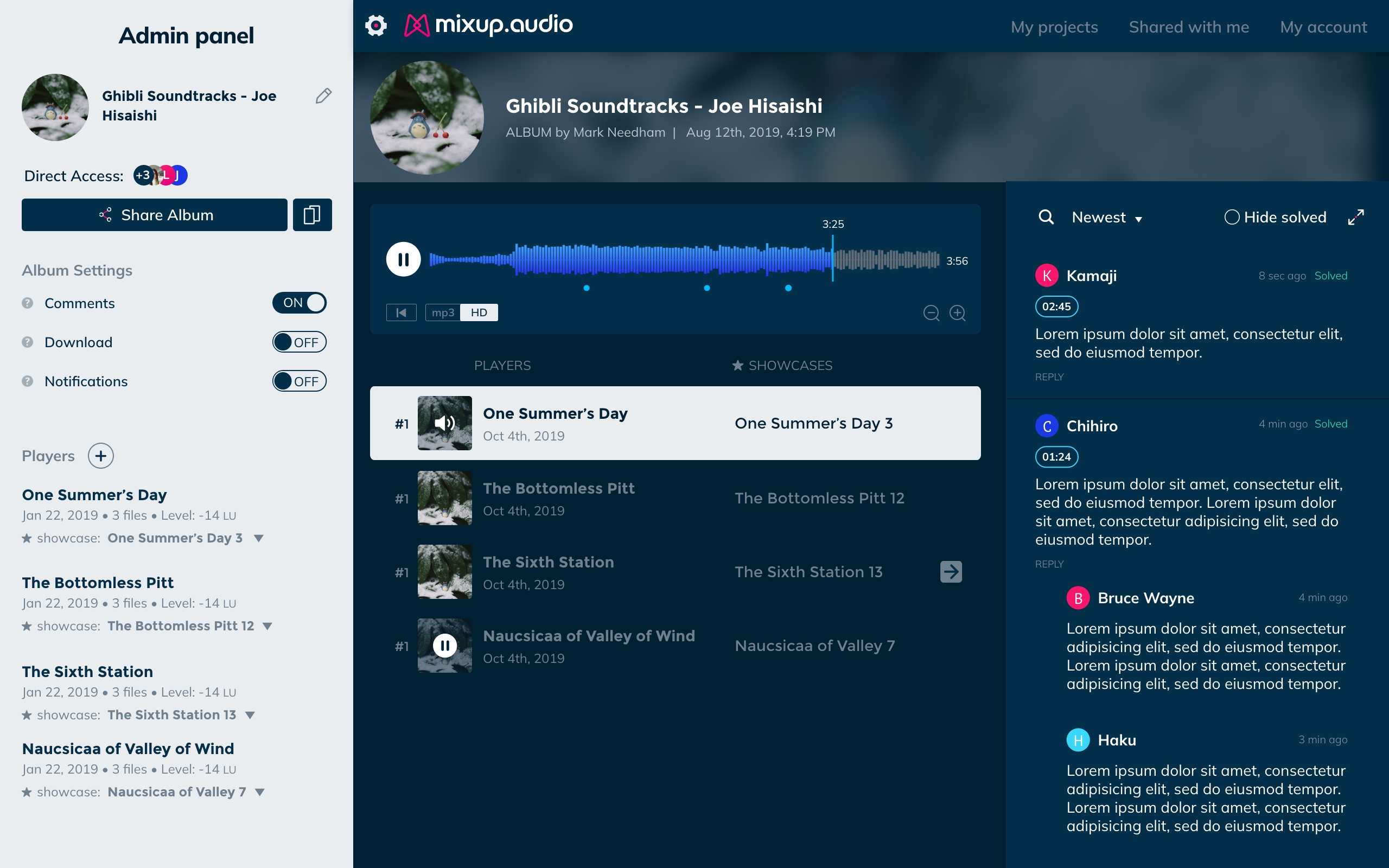
Task: Switch to the SHOWCASES tab
Action: 782,365
